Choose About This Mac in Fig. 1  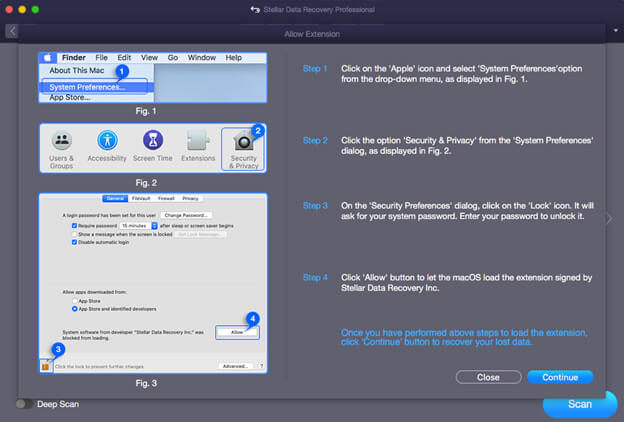tap(77, 70)
